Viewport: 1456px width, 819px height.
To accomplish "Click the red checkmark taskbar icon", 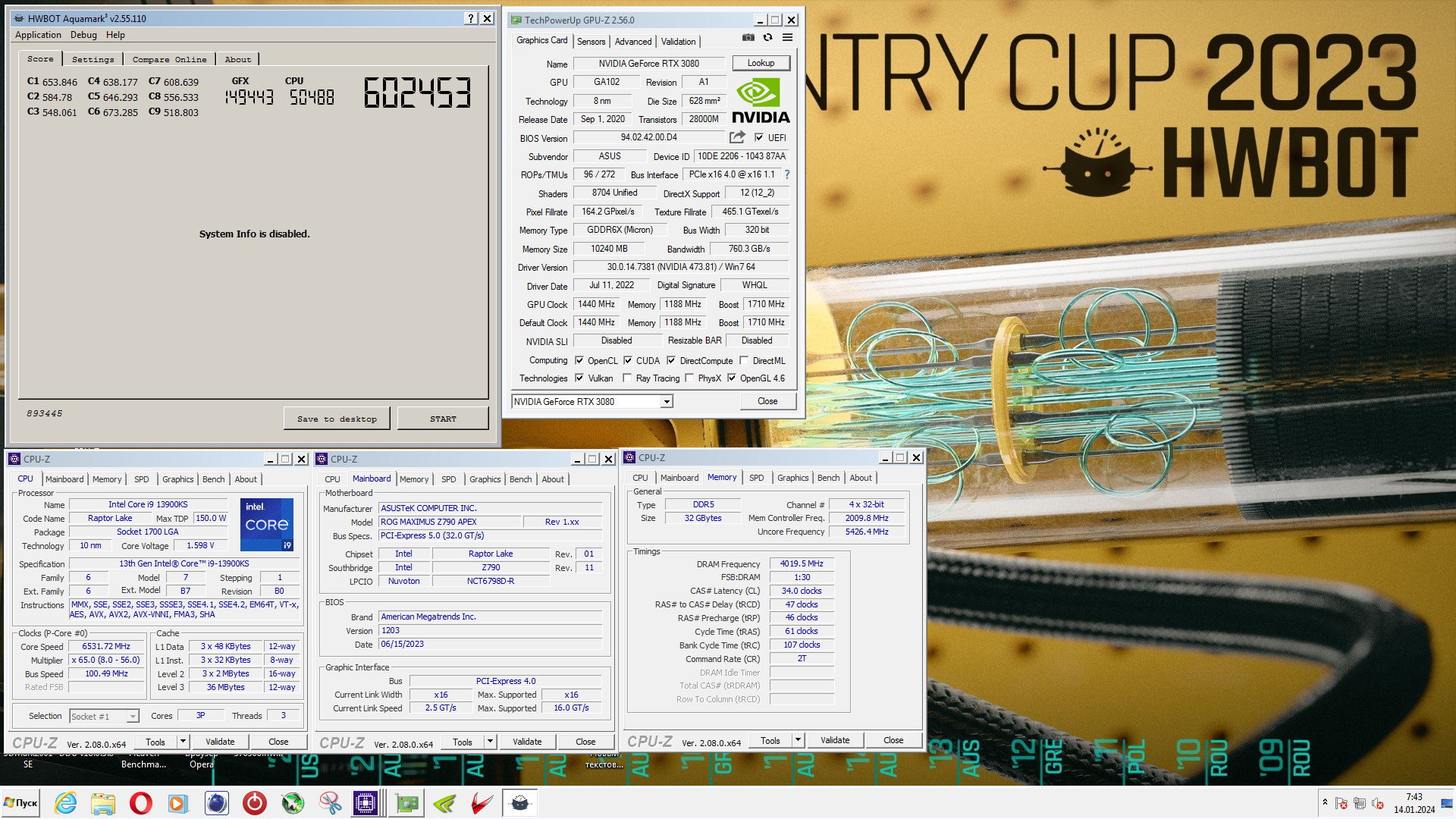I will [x=482, y=802].
